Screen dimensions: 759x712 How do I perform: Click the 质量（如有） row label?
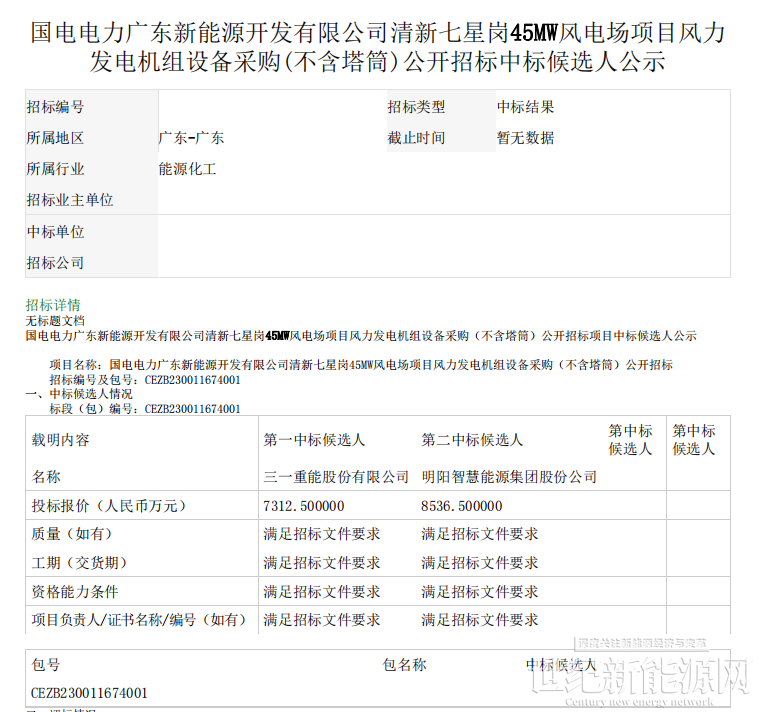tap(72, 534)
